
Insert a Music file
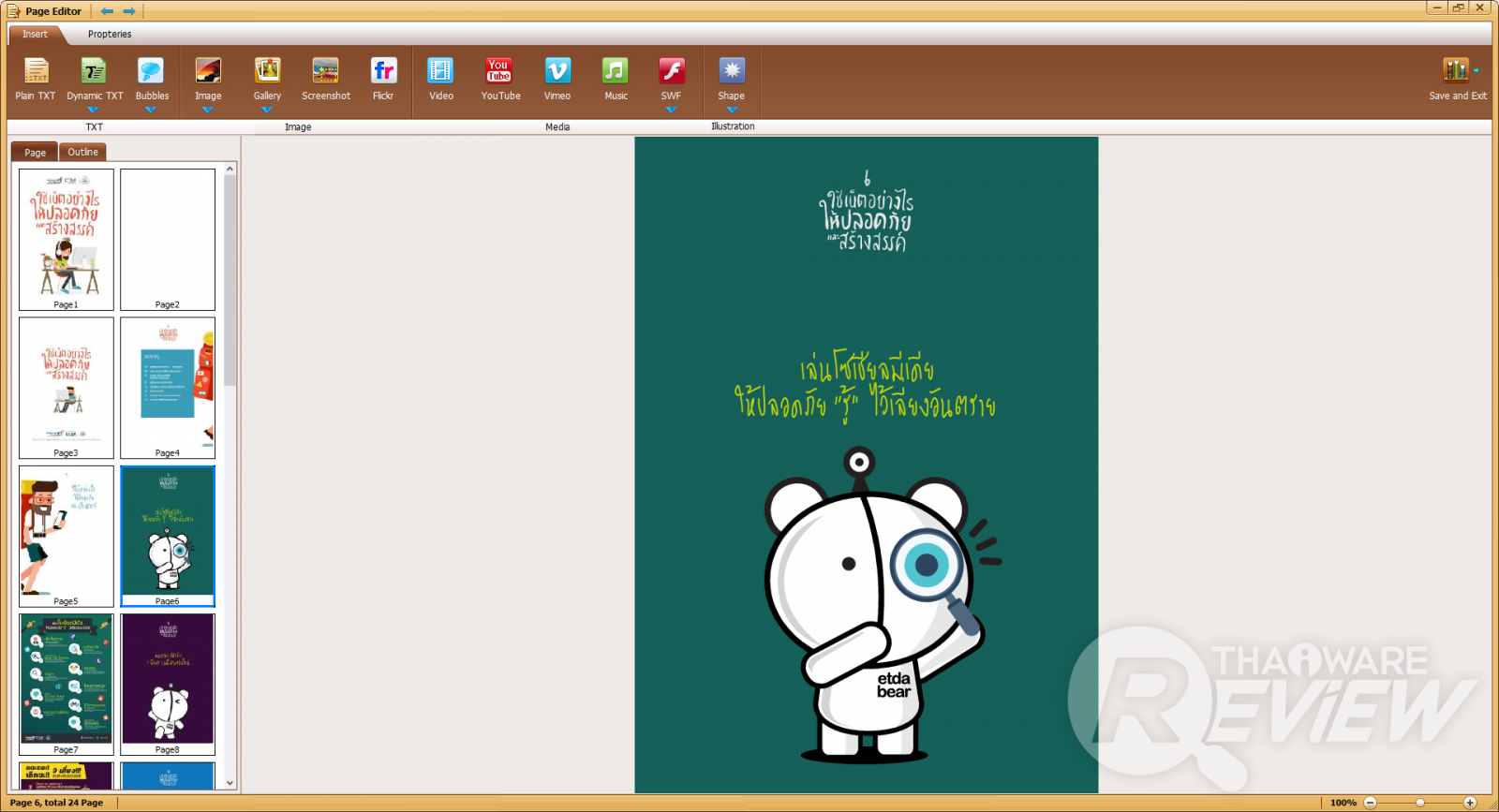[616, 79]
